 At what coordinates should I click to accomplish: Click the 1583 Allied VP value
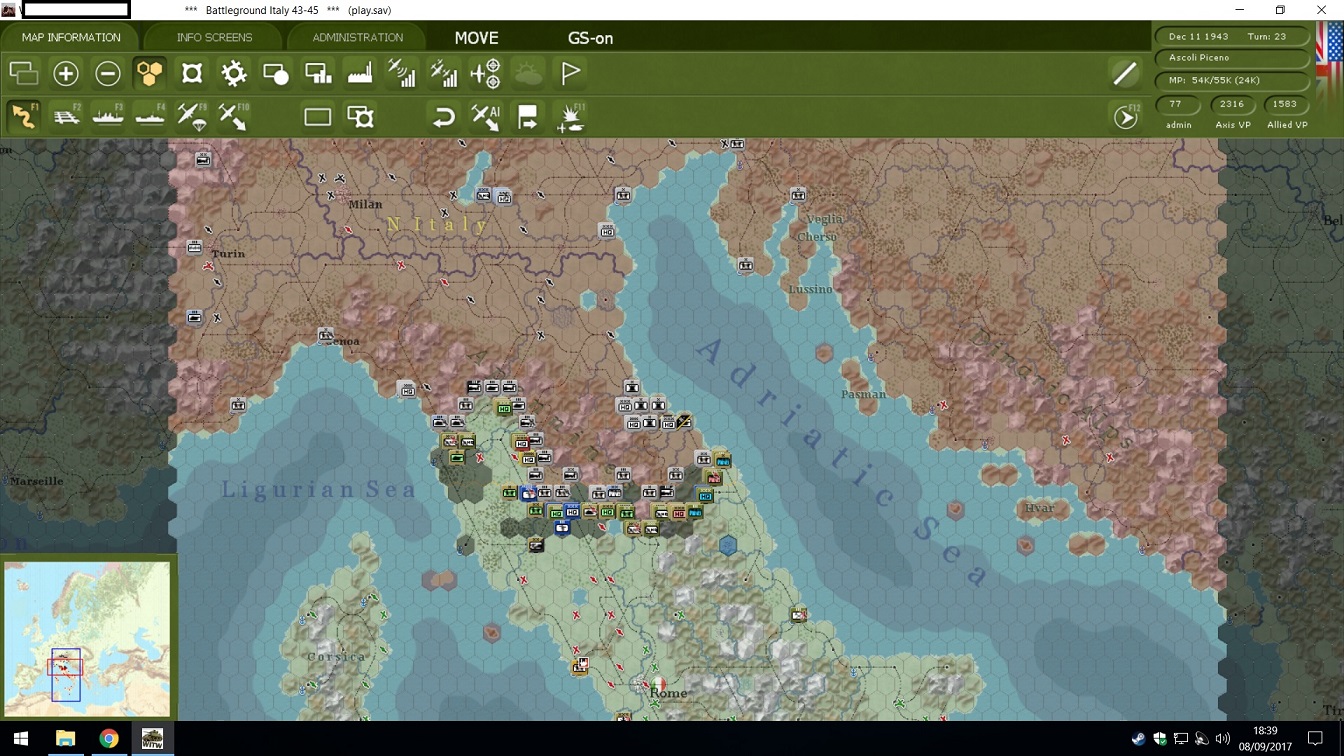tap(1286, 104)
